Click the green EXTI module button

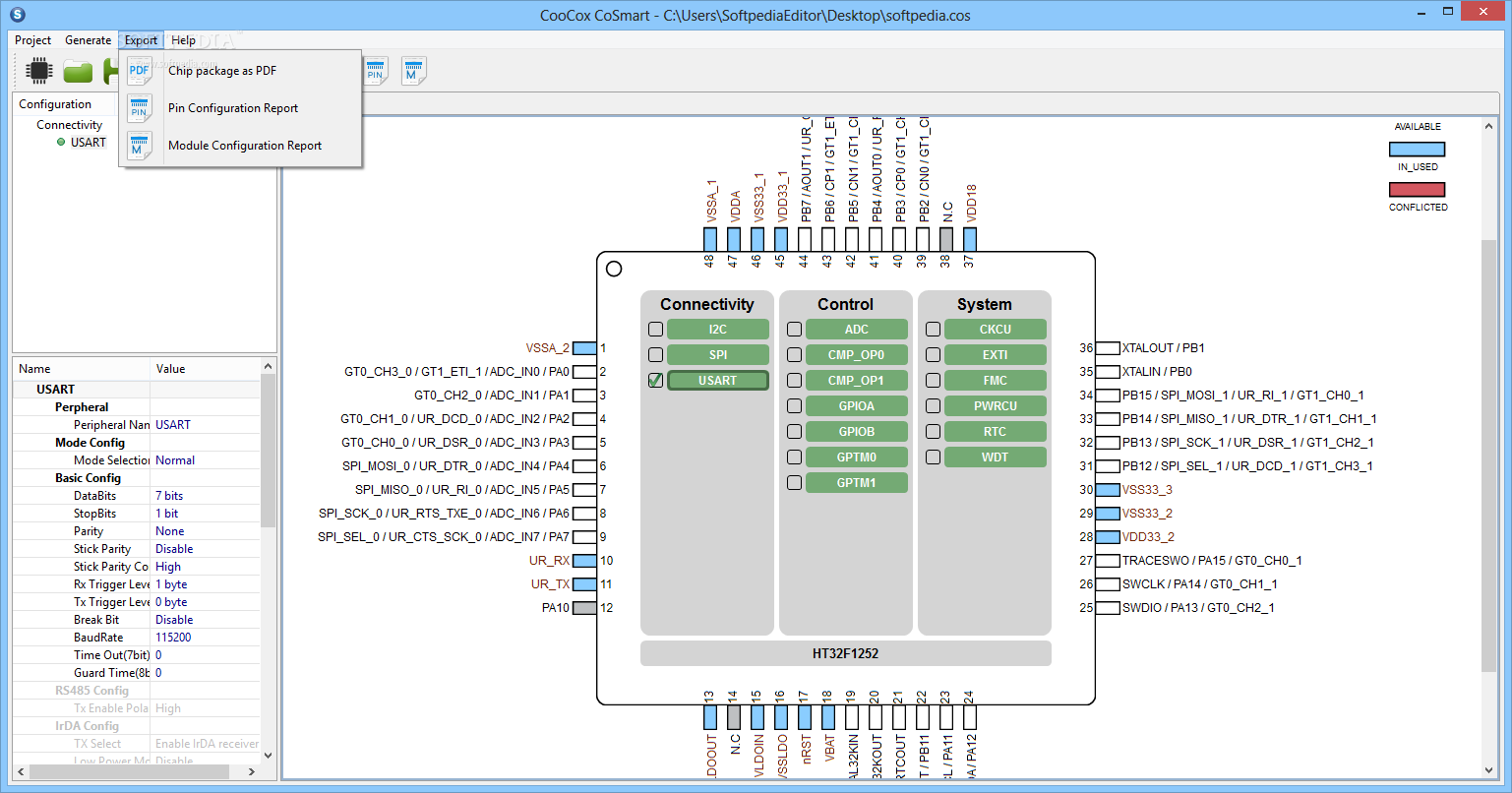click(996, 355)
